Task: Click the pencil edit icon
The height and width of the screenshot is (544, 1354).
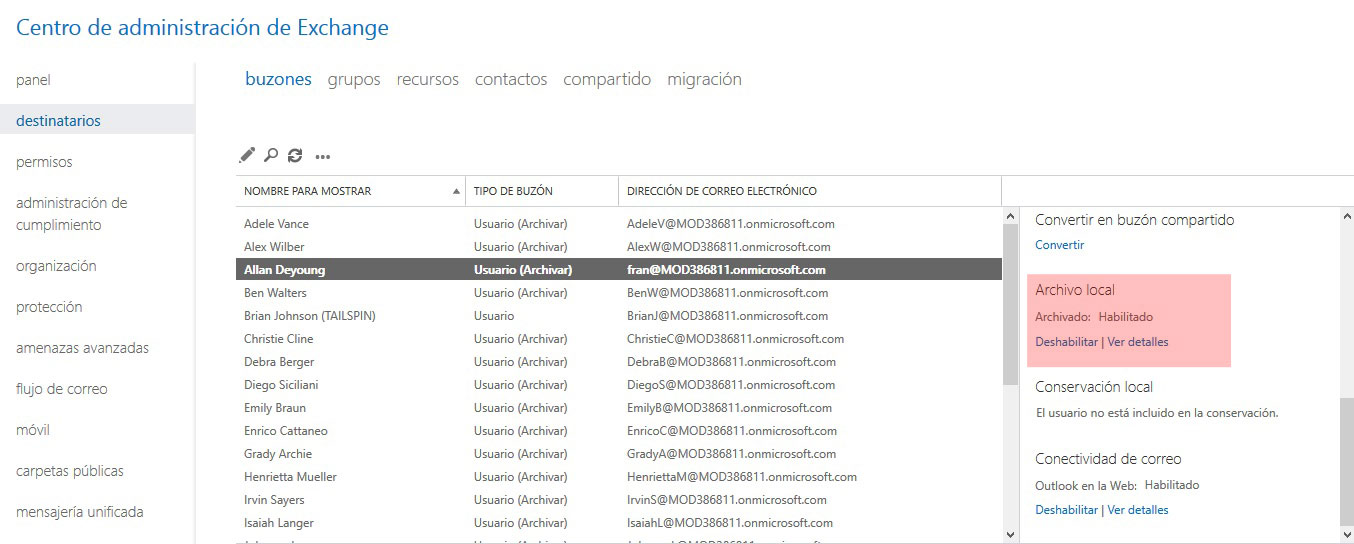Action: 247,155
